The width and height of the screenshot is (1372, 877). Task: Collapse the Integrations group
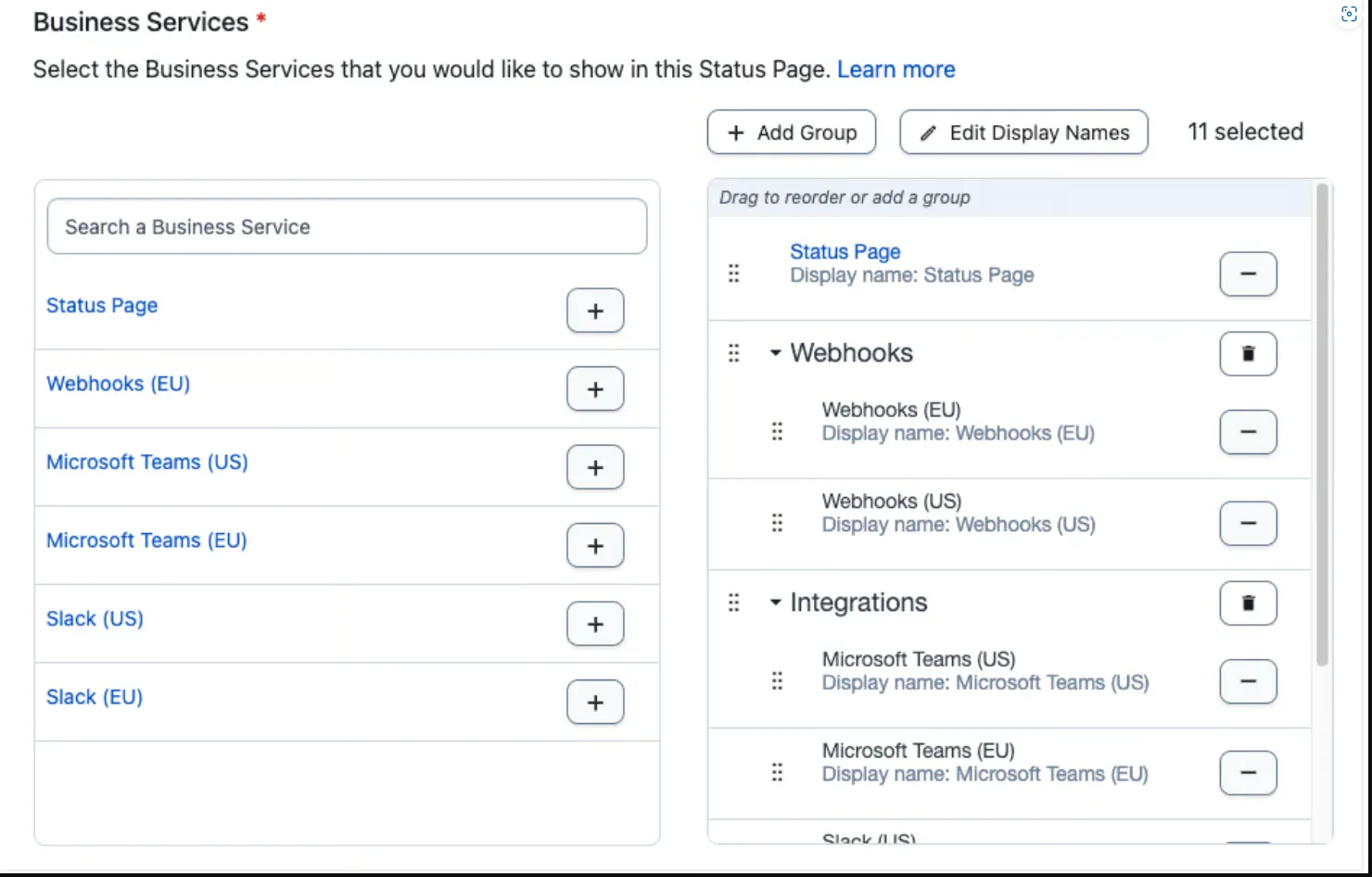775,603
